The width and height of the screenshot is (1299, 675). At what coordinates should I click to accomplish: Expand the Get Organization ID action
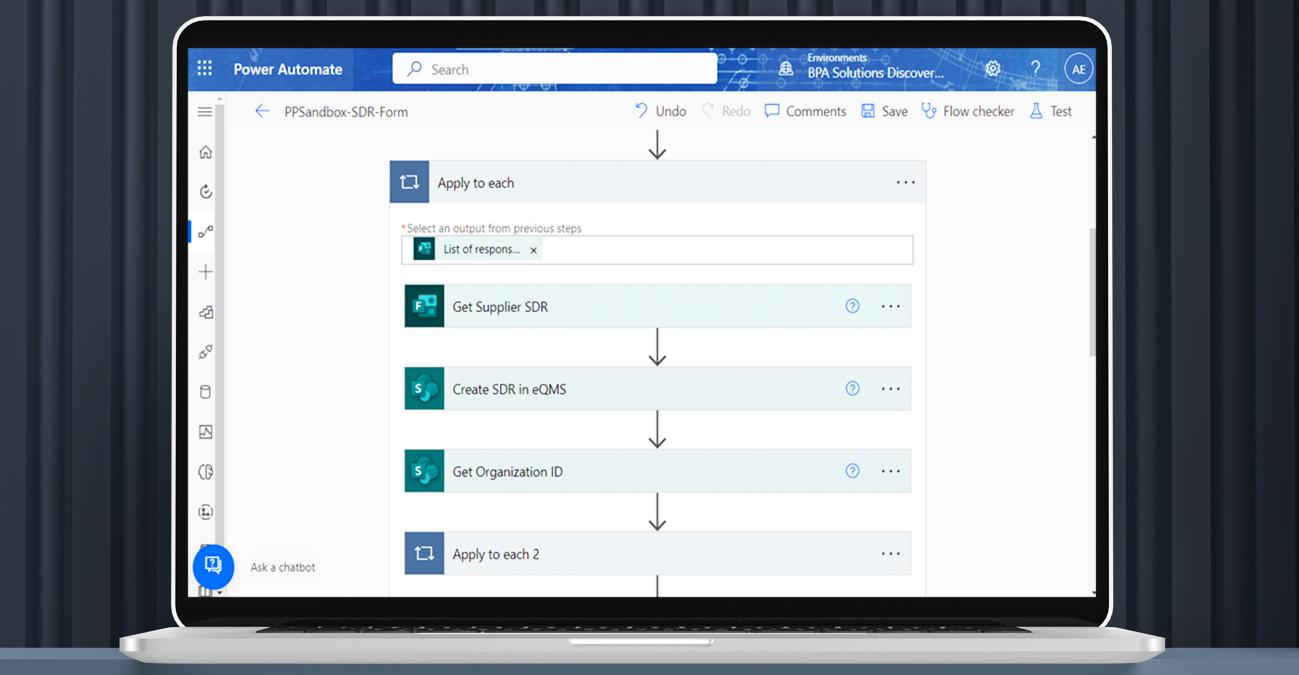point(657,471)
